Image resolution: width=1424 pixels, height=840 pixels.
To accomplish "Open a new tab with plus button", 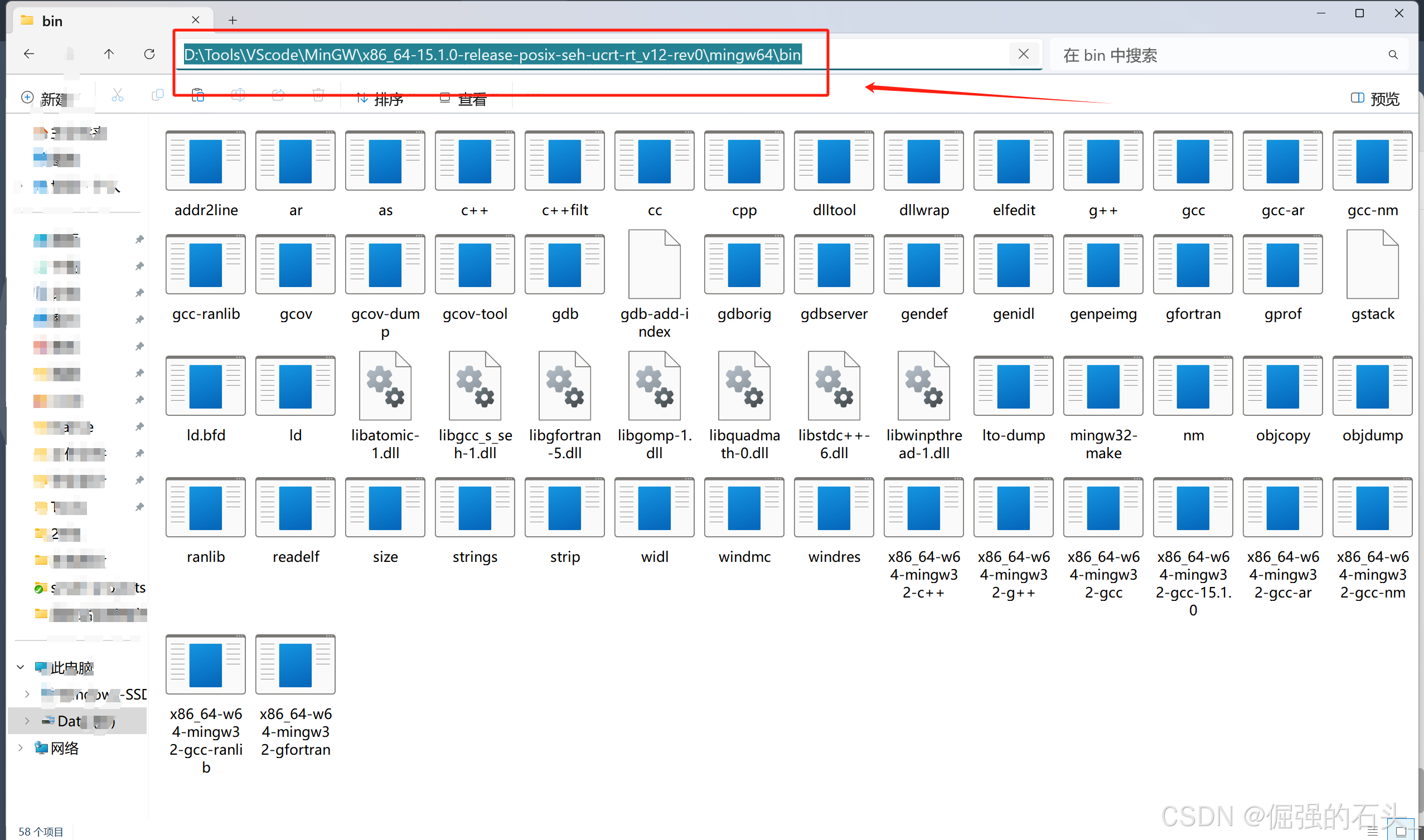I will [x=233, y=21].
